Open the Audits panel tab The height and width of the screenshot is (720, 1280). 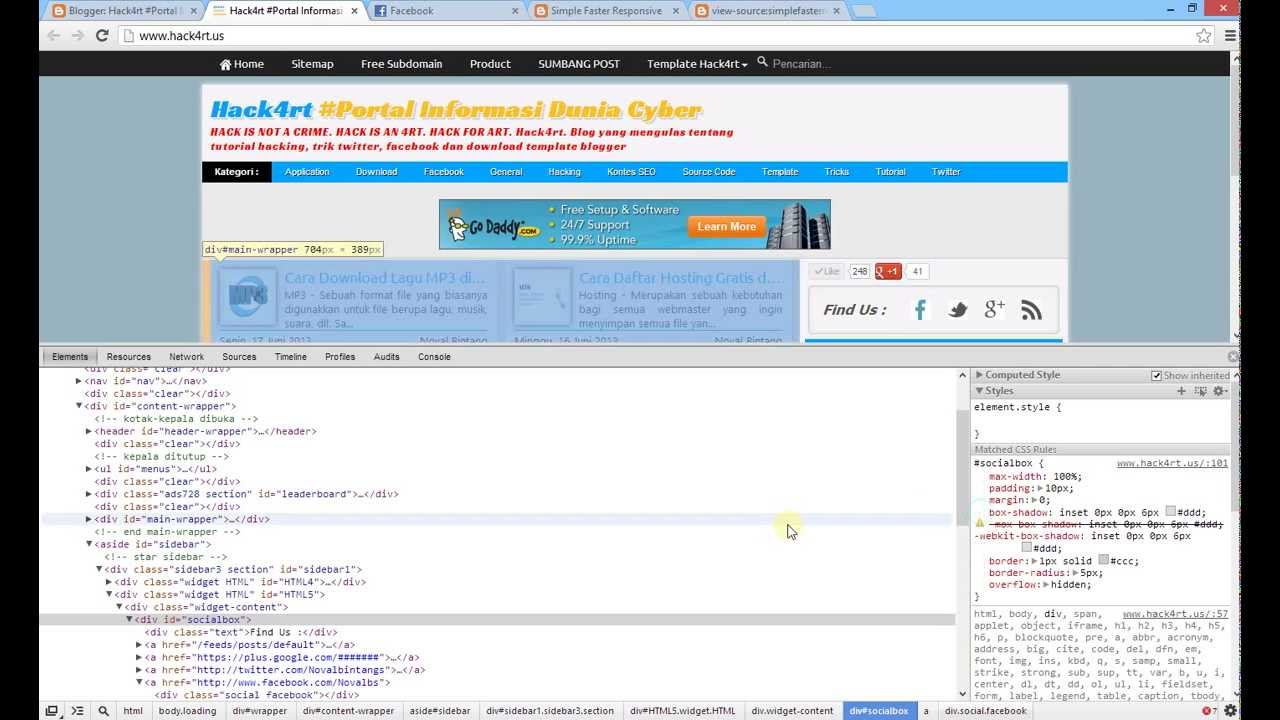(386, 357)
